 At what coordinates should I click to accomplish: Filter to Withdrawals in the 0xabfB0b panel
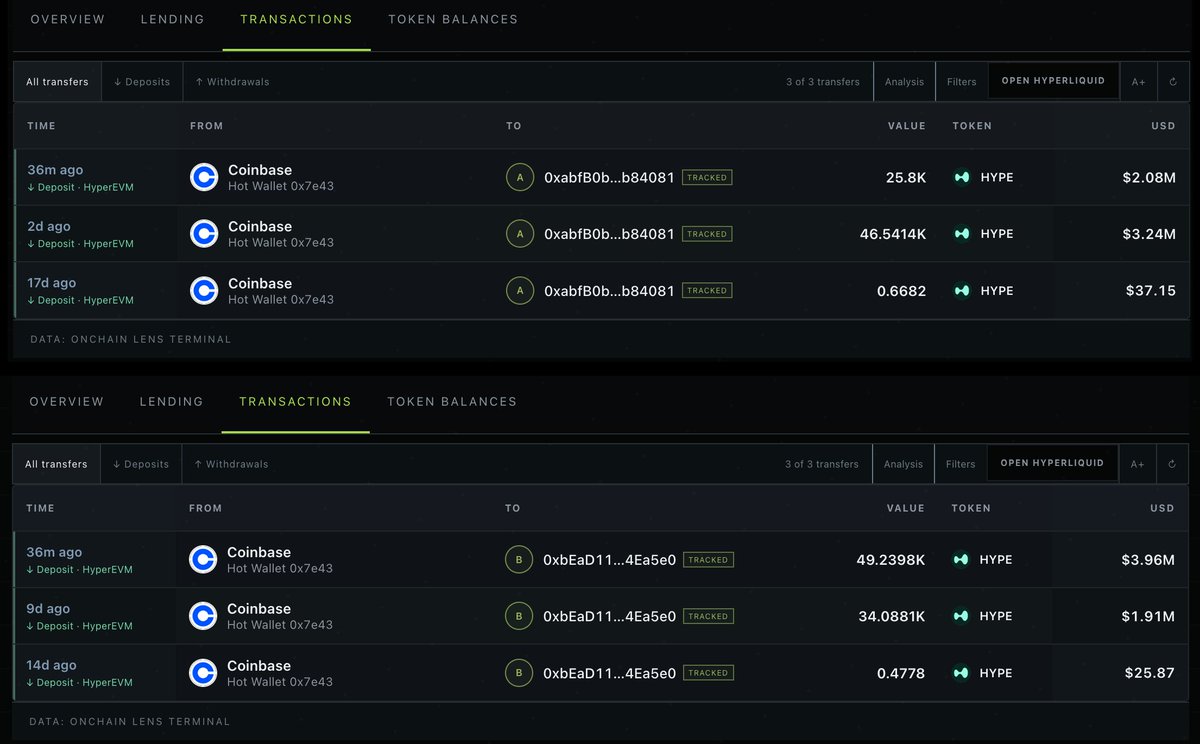[232, 82]
